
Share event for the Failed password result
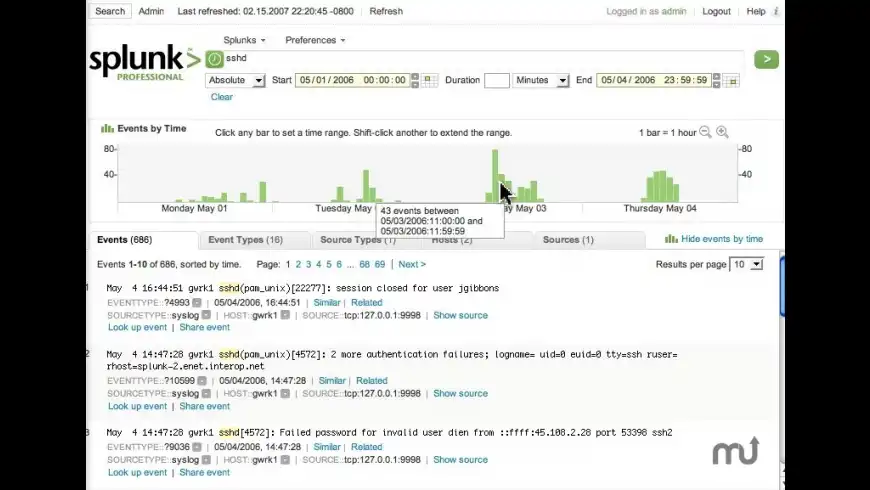(x=204, y=473)
